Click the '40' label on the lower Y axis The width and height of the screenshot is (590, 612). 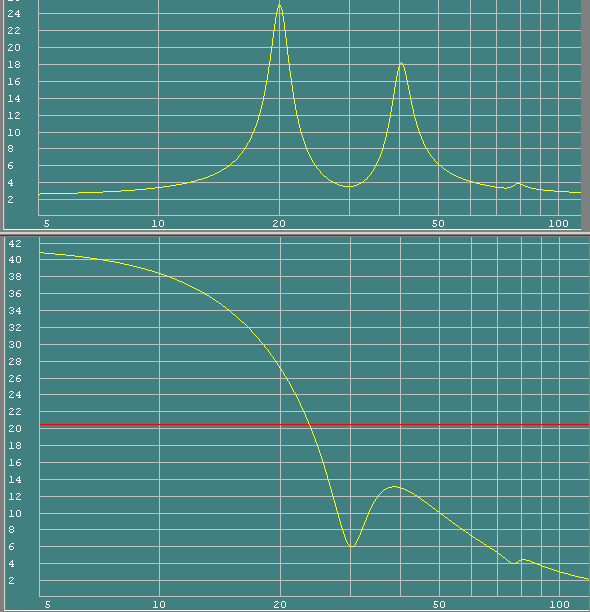(x=15, y=260)
